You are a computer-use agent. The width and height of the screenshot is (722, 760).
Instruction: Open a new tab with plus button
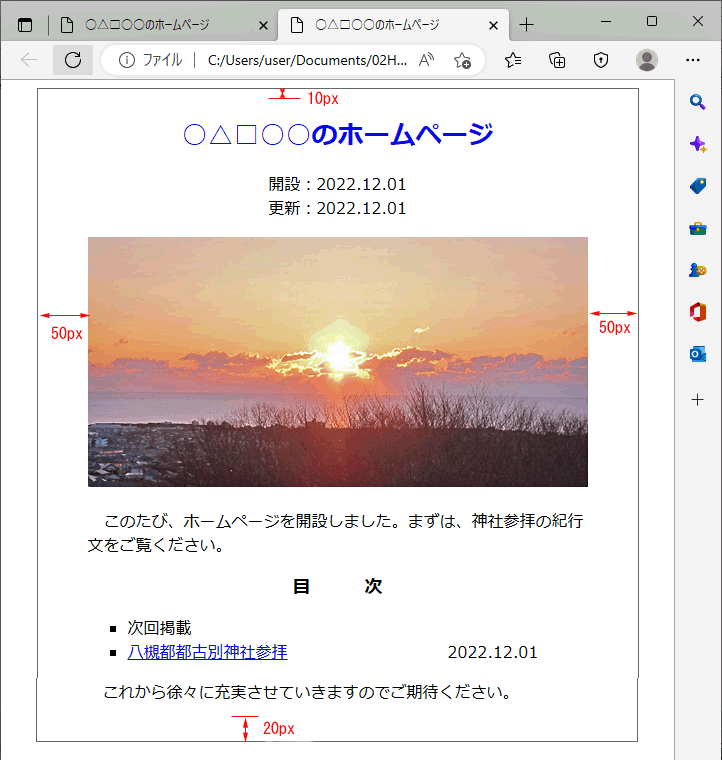point(526,25)
